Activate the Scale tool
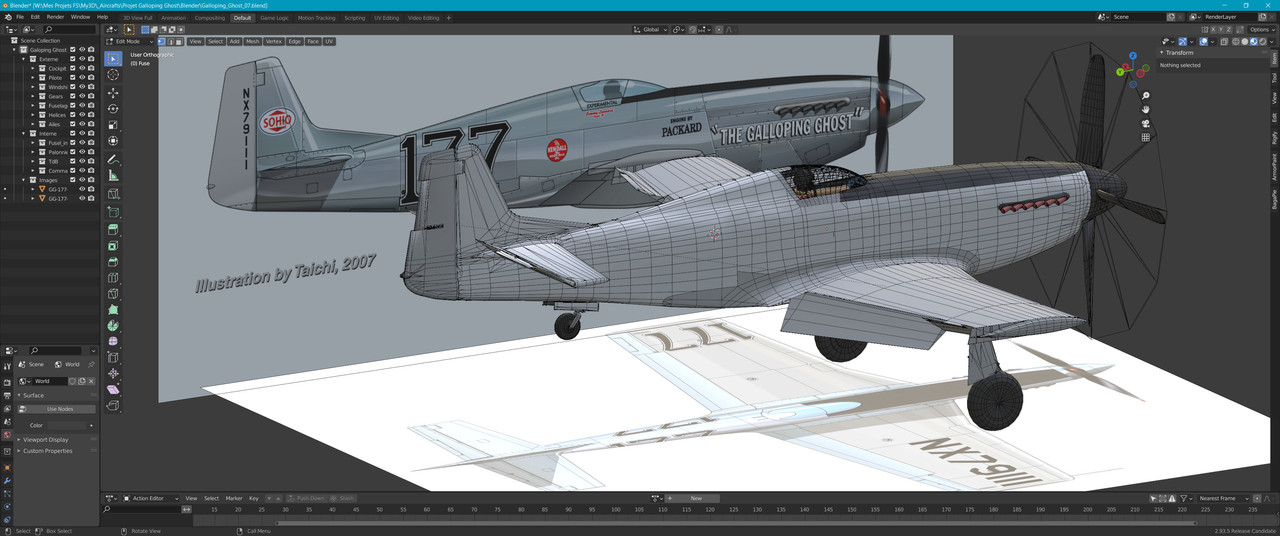The height and width of the screenshot is (536, 1280). [x=113, y=125]
